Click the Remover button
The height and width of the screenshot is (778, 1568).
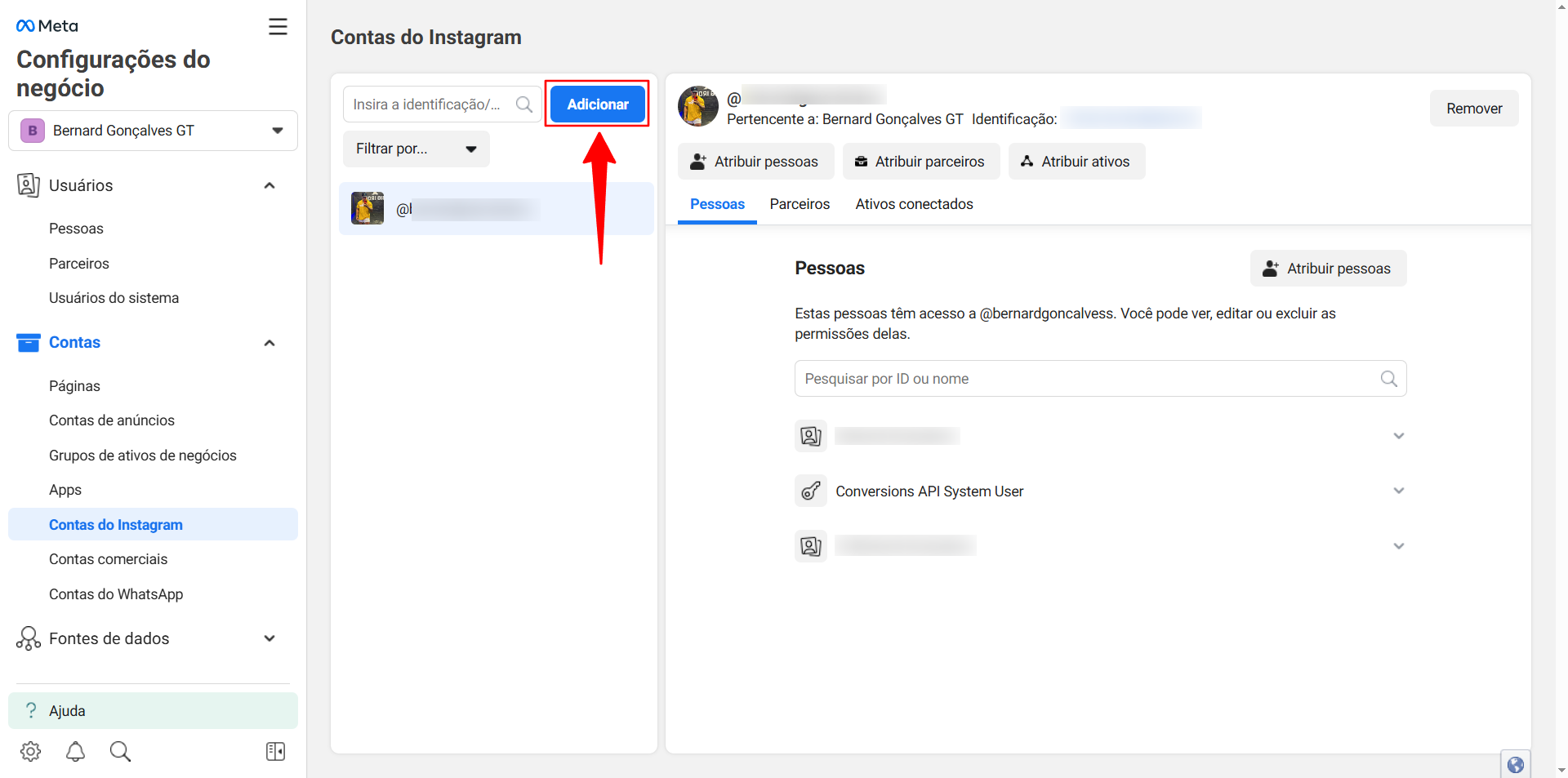point(1474,109)
